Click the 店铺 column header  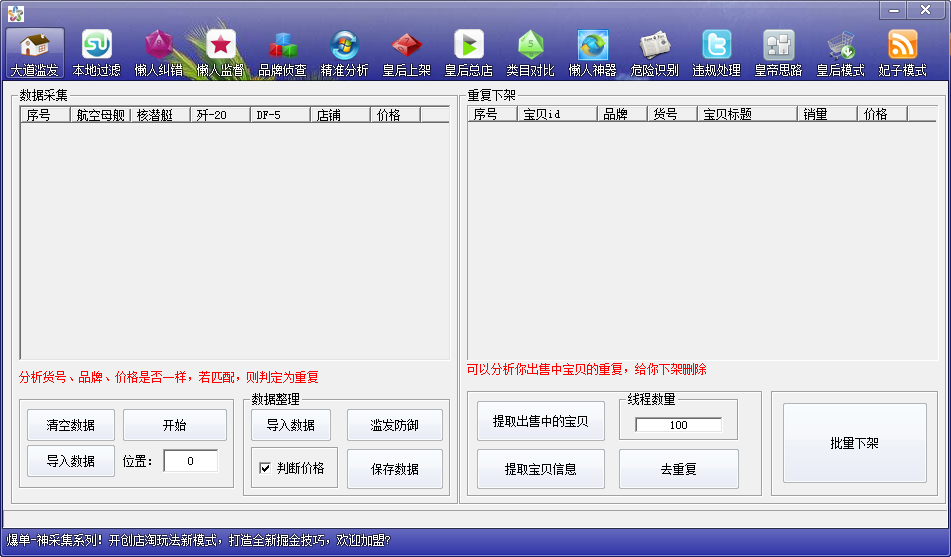coord(340,115)
